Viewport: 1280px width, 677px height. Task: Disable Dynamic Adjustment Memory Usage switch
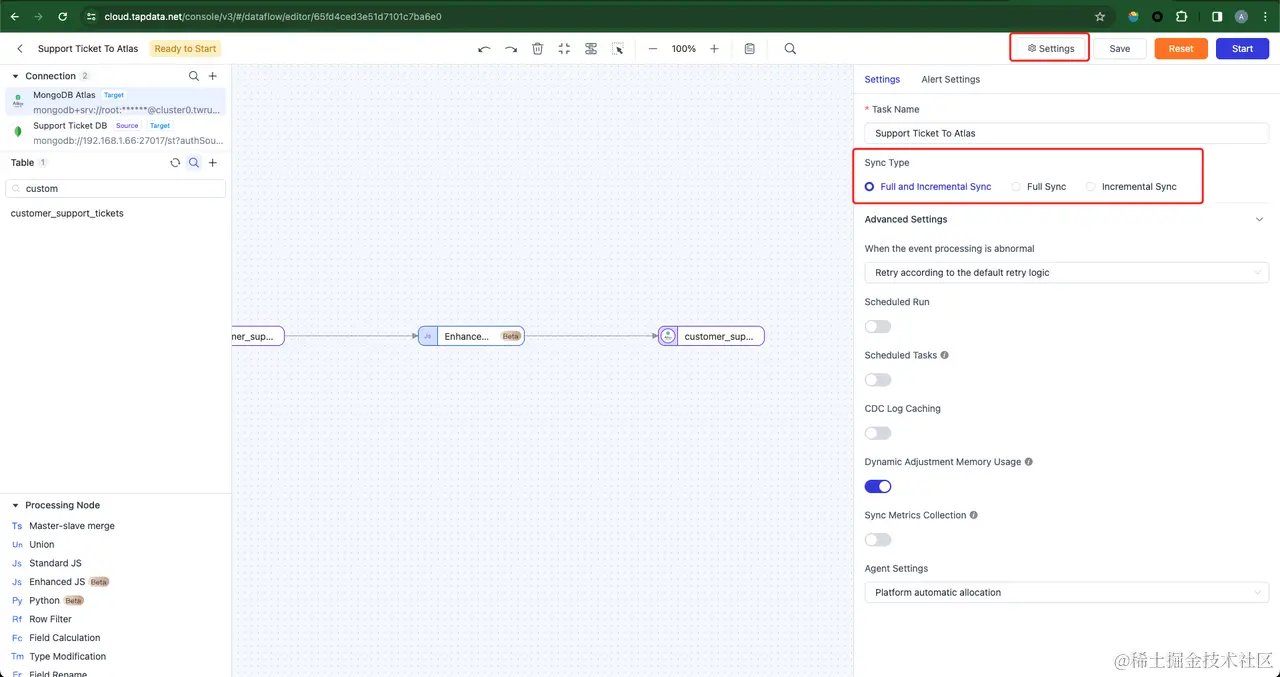(878, 486)
